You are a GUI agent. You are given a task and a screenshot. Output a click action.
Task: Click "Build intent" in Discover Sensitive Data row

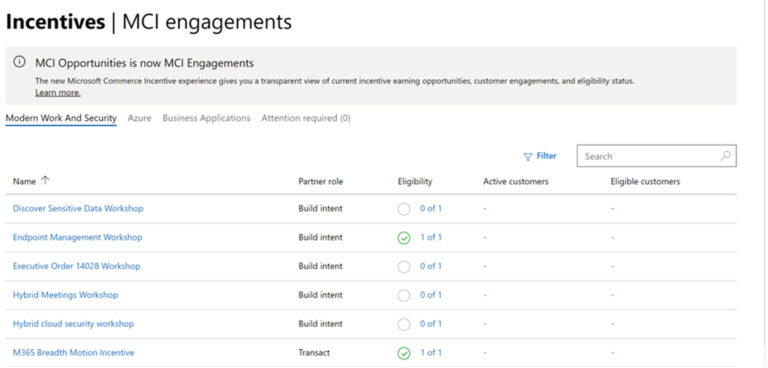[320, 208]
